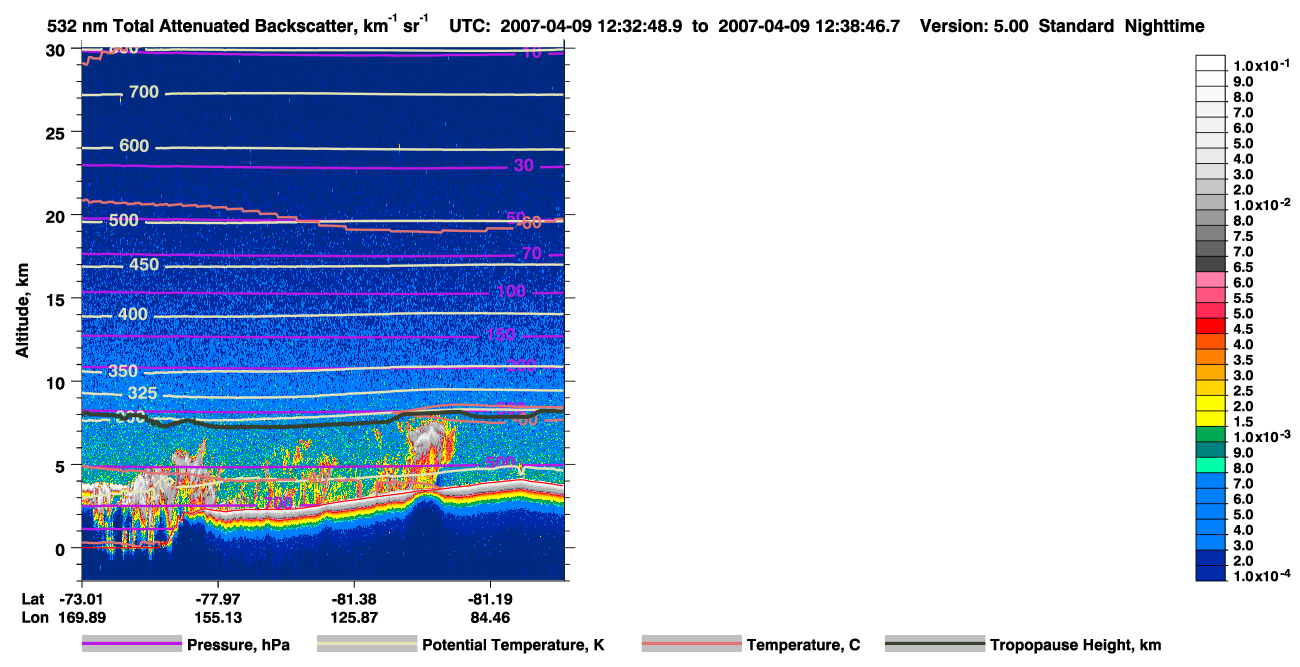Click the green 1.0x10-3 colorbar swatch
Viewport: 1300px width, 667px height.
coord(1210,434)
